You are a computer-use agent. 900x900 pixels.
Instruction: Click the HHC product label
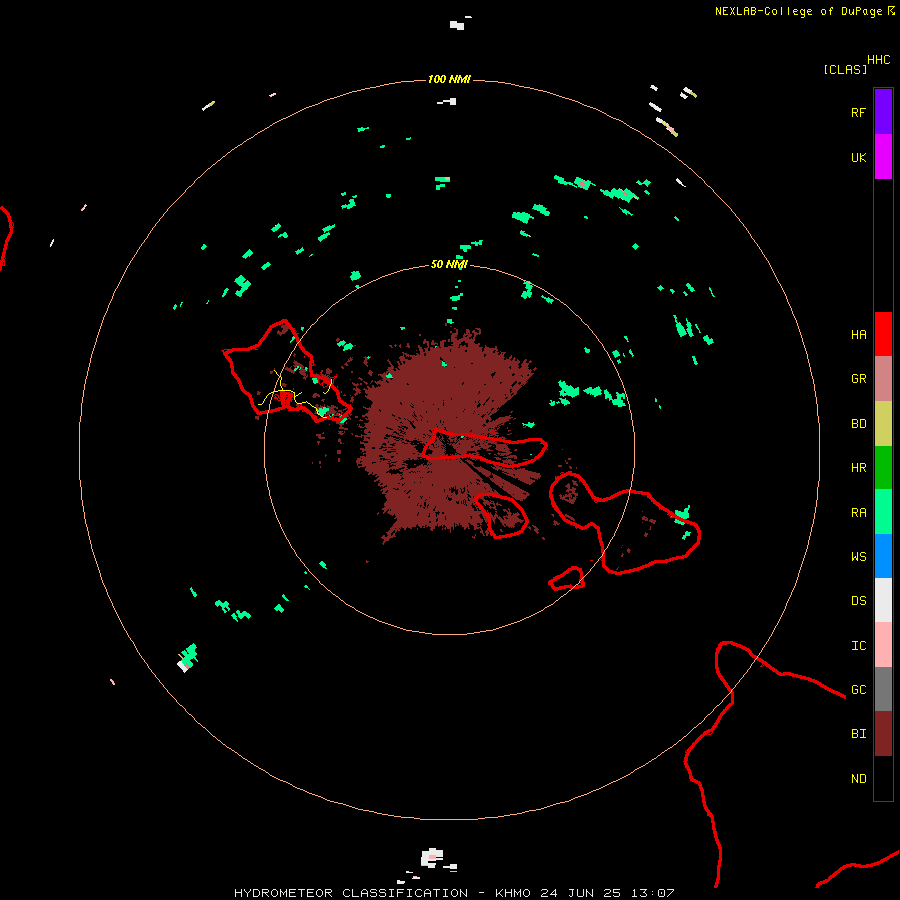click(878, 60)
